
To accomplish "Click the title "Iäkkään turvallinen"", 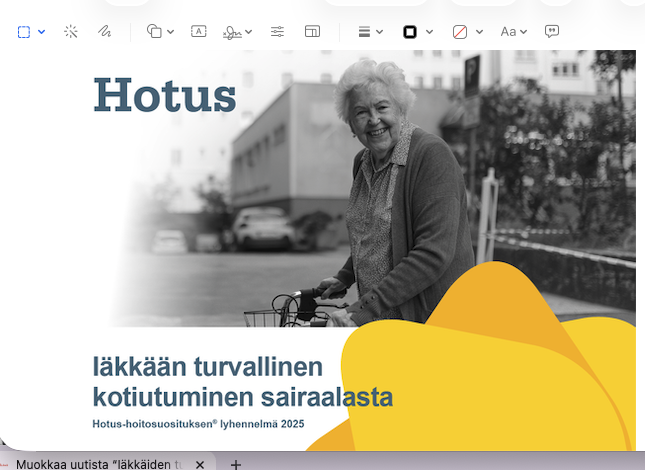I will tap(208, 366).
